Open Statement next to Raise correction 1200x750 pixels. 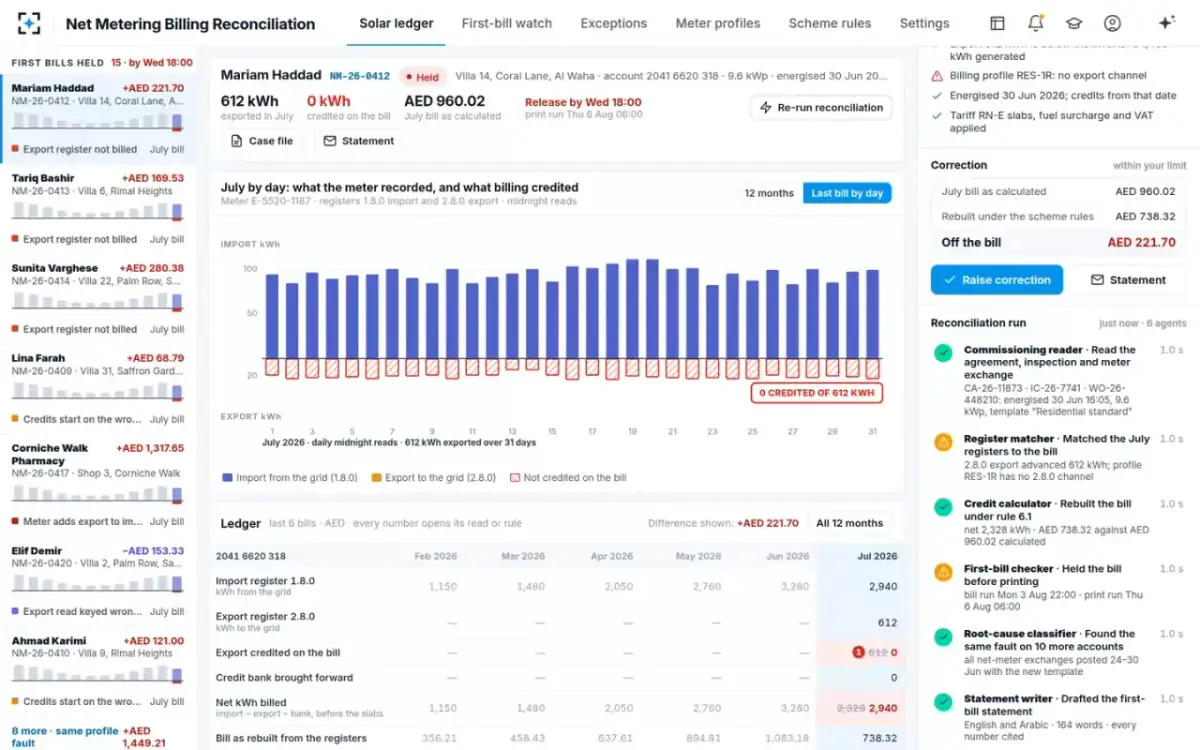coord(1128,280)
